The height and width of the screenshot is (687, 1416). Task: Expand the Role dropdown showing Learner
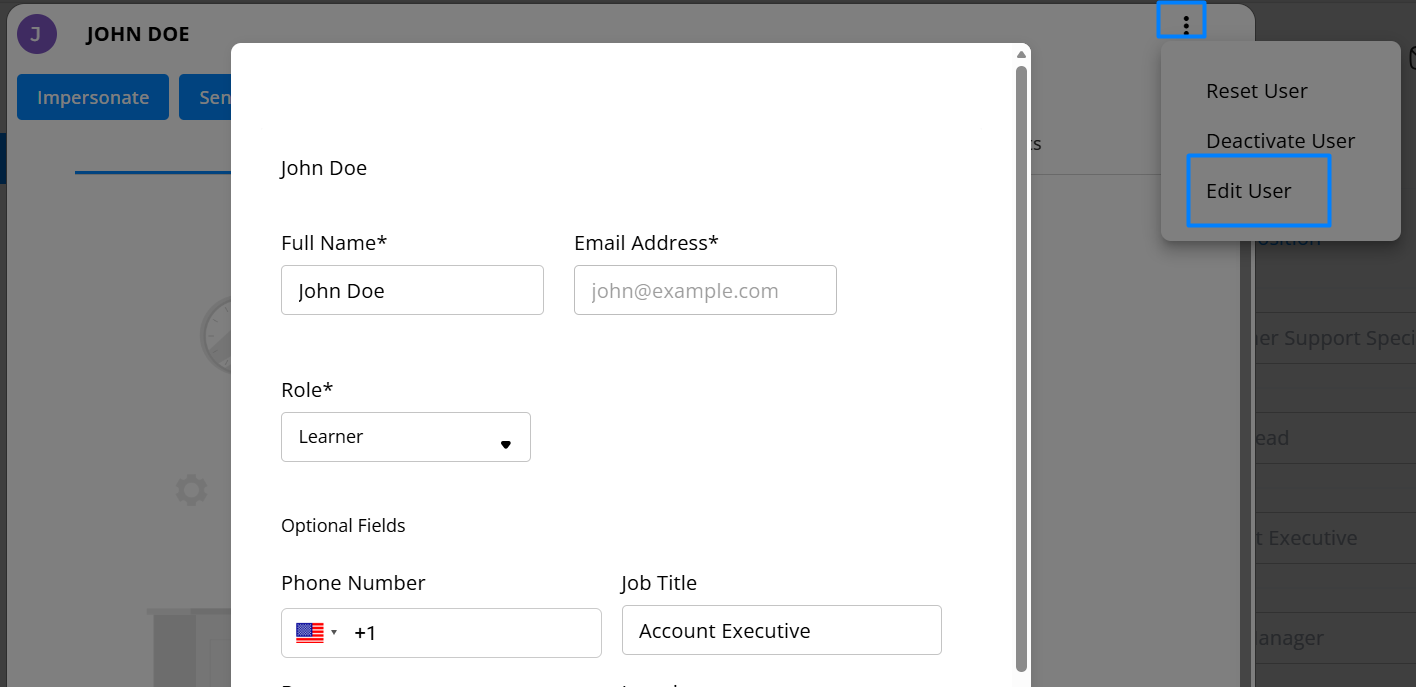[405, 437]
